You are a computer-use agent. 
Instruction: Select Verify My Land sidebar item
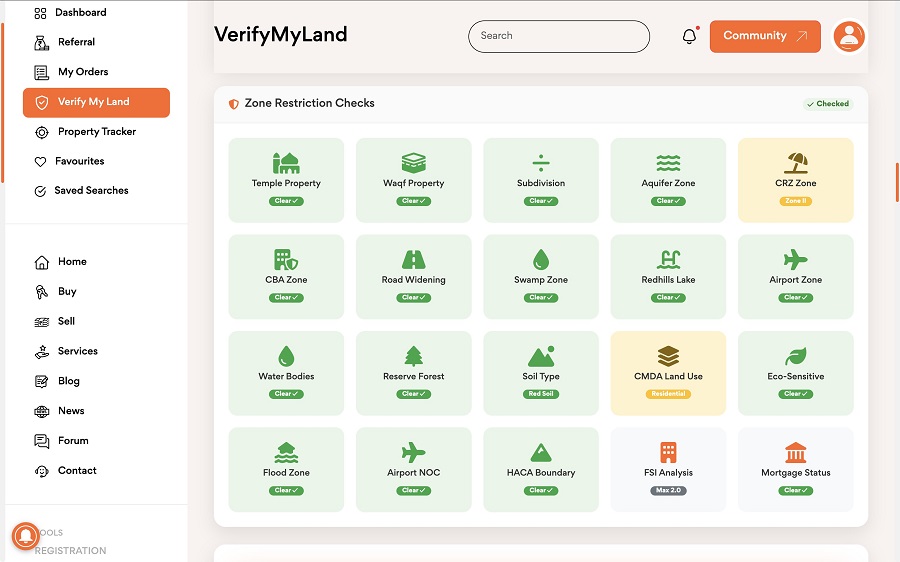[96, 102]
